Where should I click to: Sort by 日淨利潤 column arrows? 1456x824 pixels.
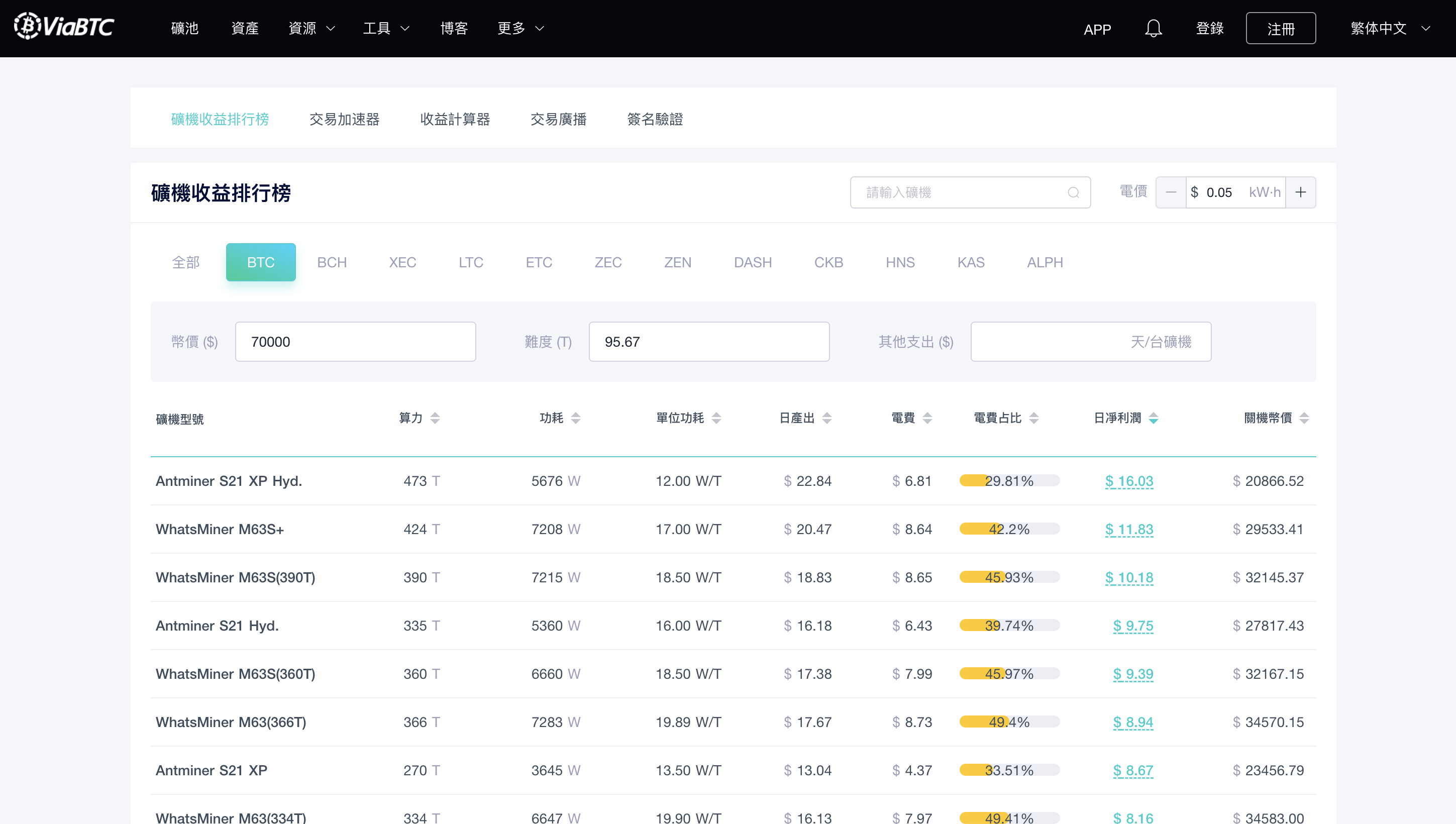tap(1153, 418)
